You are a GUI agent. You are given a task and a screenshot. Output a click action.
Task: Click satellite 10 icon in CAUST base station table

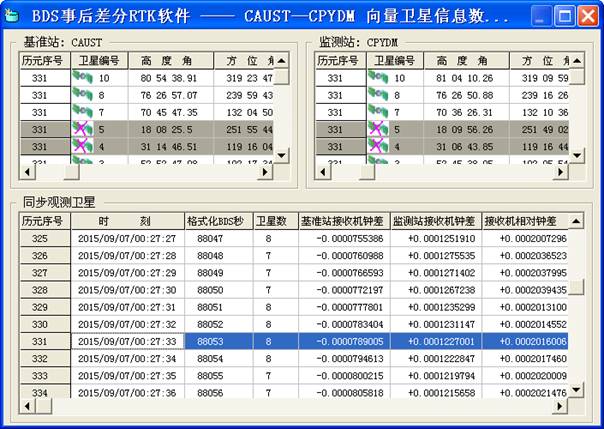[x=81, y=78]
